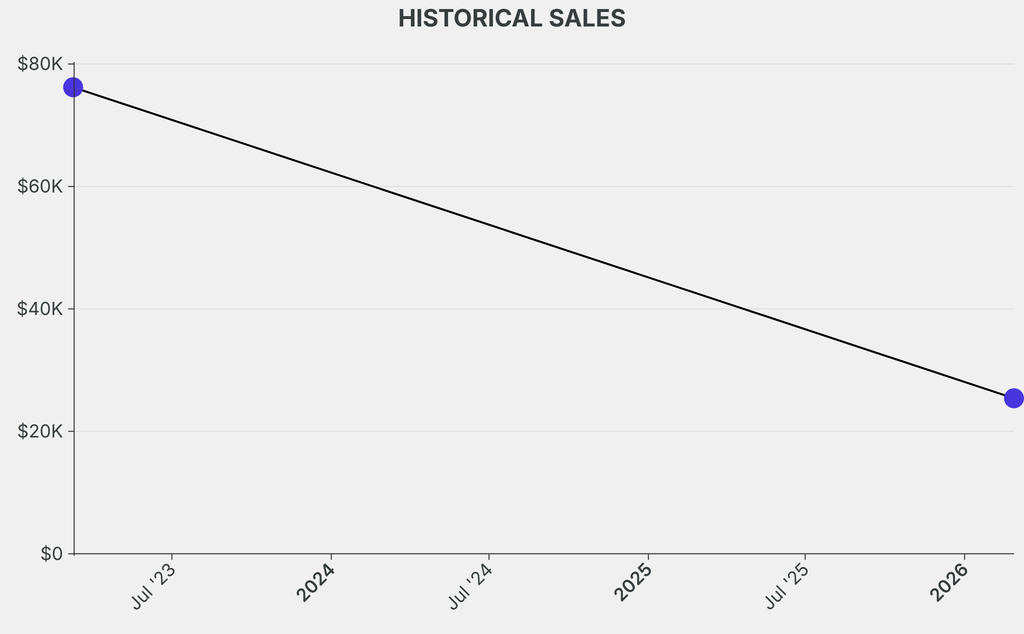This screenshot has height=634, width=1024.
Task: Click the Jul '25 x-axis label
Action: (789, 586)
